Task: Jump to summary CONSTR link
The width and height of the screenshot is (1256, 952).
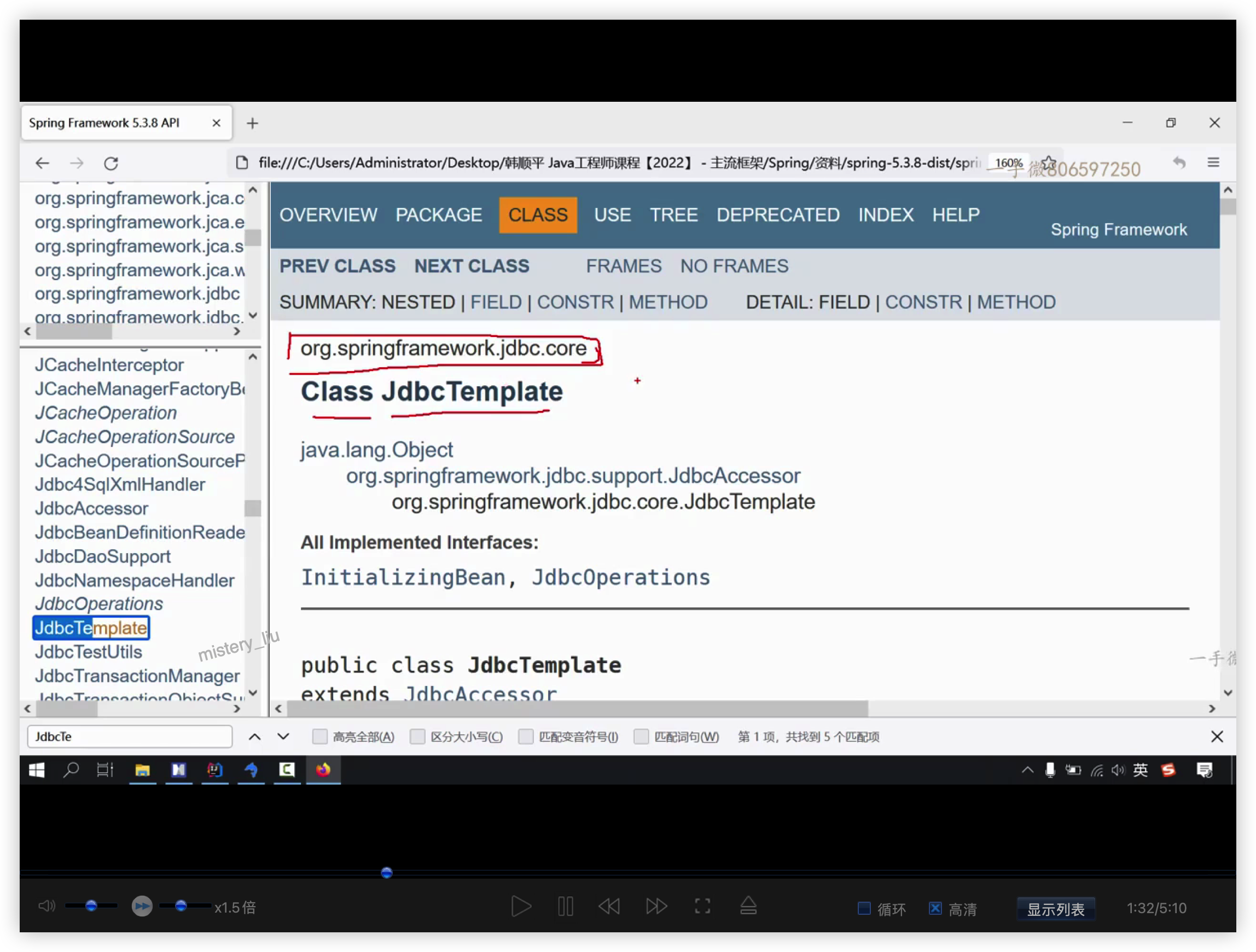Action: [575, 302]
